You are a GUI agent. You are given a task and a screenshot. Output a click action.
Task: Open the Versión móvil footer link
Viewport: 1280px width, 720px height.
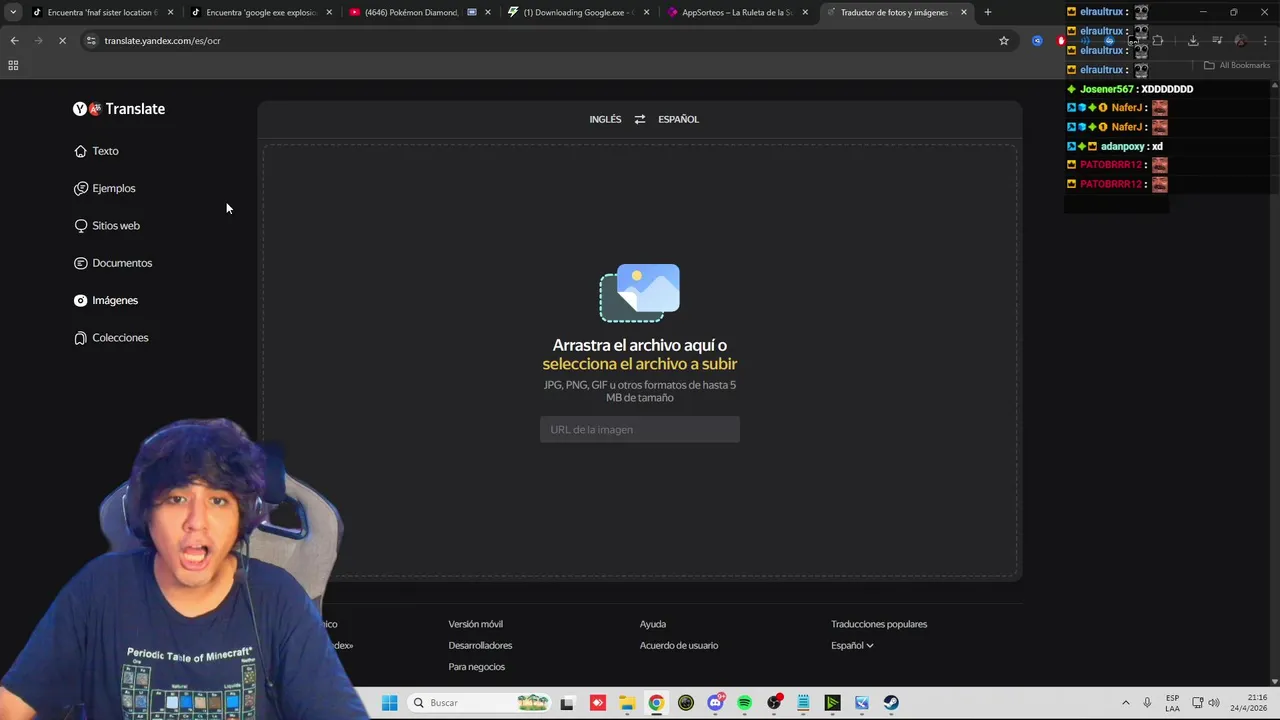[476, 624]
